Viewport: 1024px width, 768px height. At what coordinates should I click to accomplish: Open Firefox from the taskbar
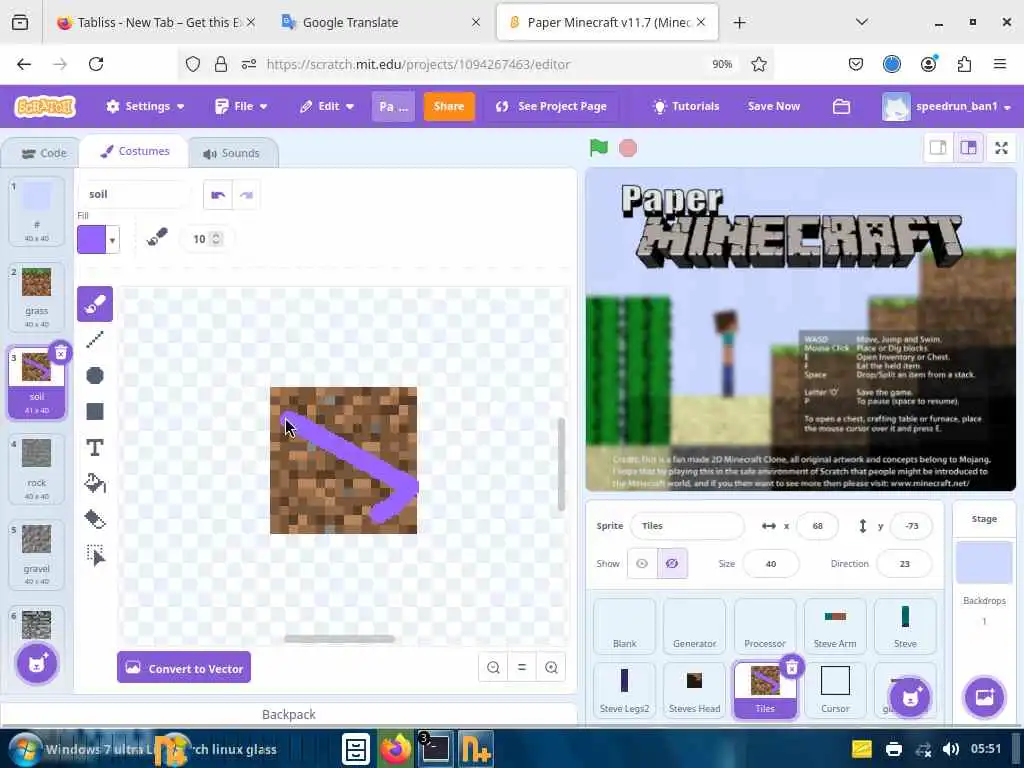[x=394, y=749]
